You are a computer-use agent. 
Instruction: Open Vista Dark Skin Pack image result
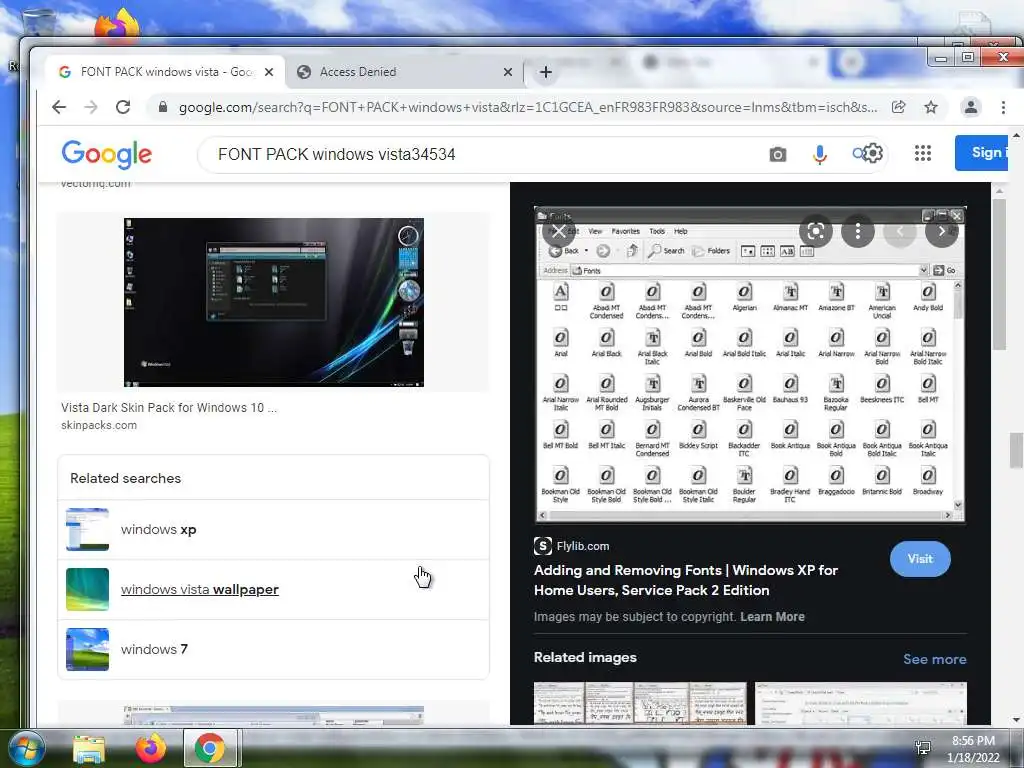click(x=274, y=302)
